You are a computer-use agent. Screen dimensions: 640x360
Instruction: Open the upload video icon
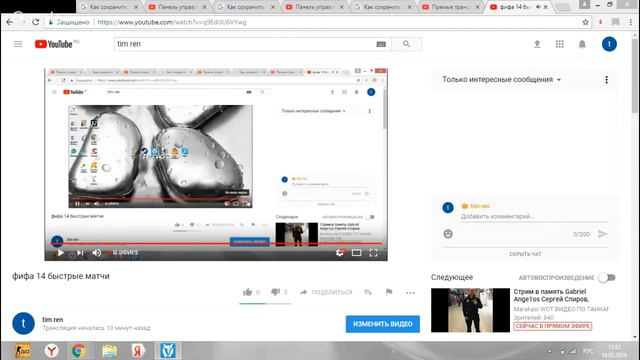pos(537,44)
